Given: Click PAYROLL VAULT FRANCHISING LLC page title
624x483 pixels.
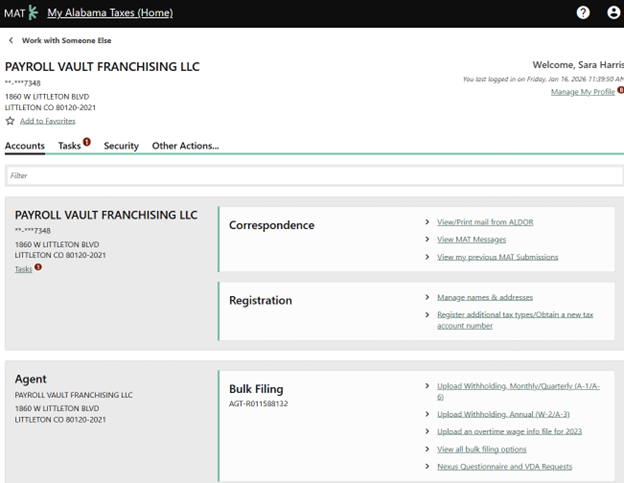Looking at the screenshot, I should click(102, 67).
